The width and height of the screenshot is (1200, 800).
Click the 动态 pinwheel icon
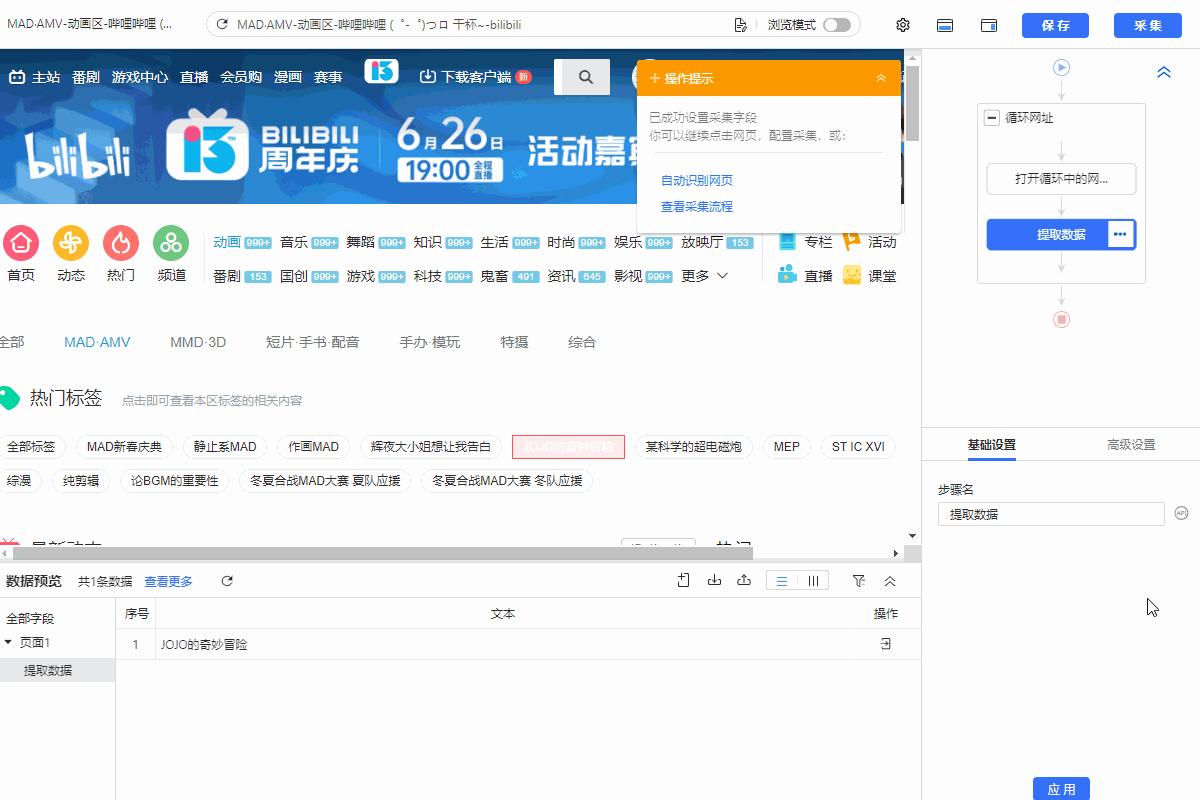click(x=71, y=243)
